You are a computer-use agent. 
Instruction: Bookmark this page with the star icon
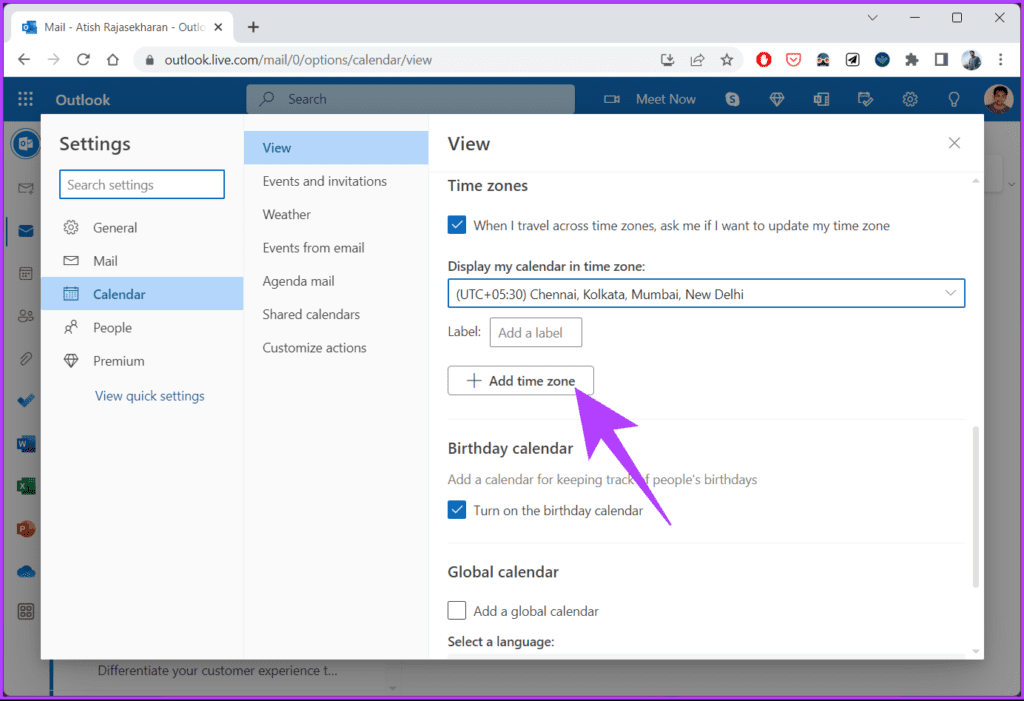tap(727, 60)
